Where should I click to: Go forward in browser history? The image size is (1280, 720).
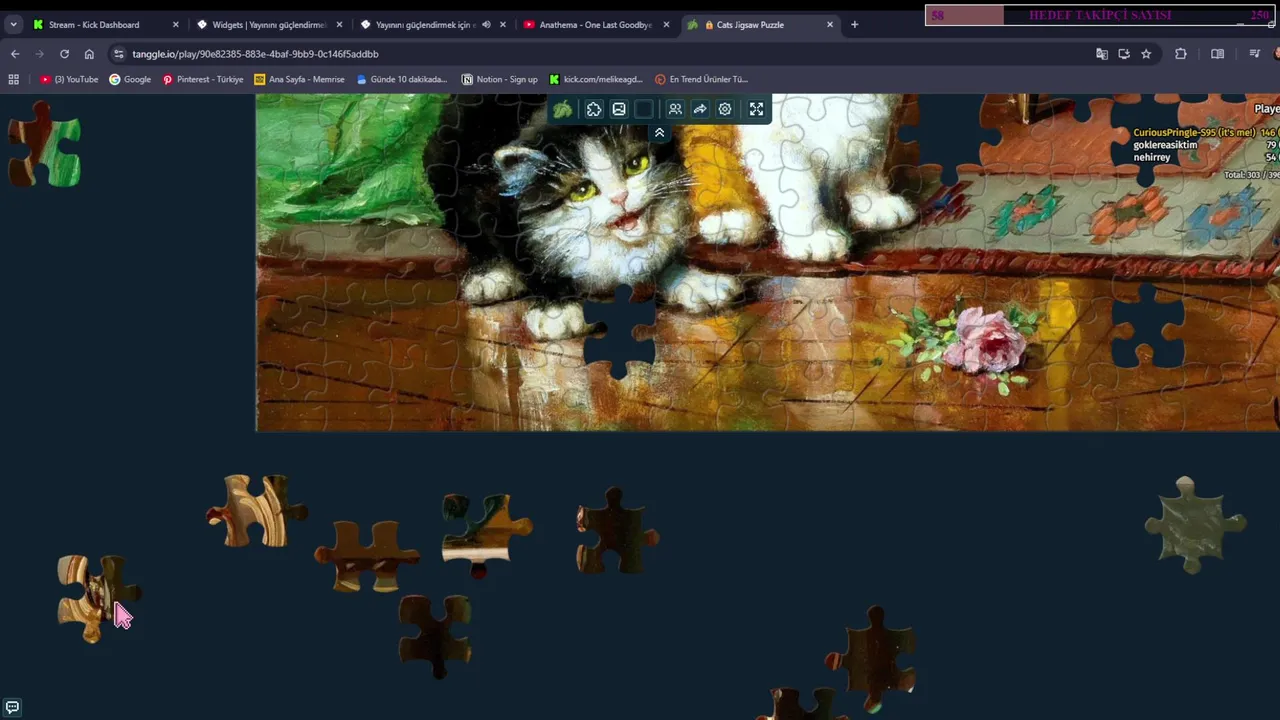coord(40,54)
